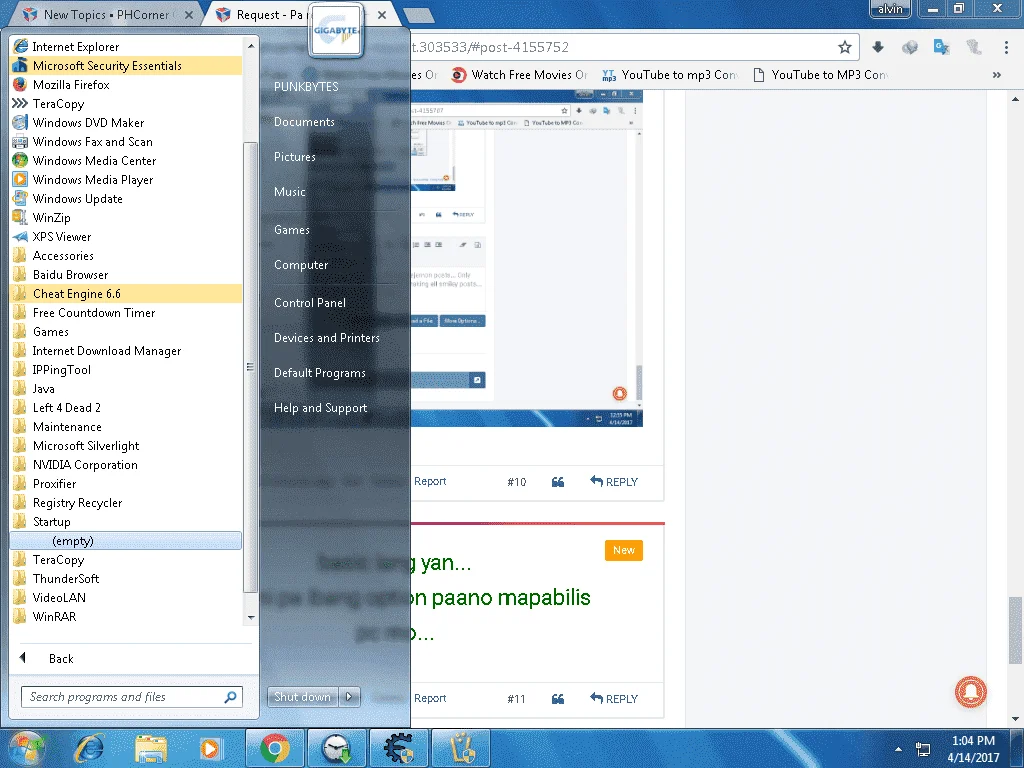The height and width of the screenshot is (768, 1024).
Task: Open Chrome's three-dot menu
Action: [x=1006, y=47]
